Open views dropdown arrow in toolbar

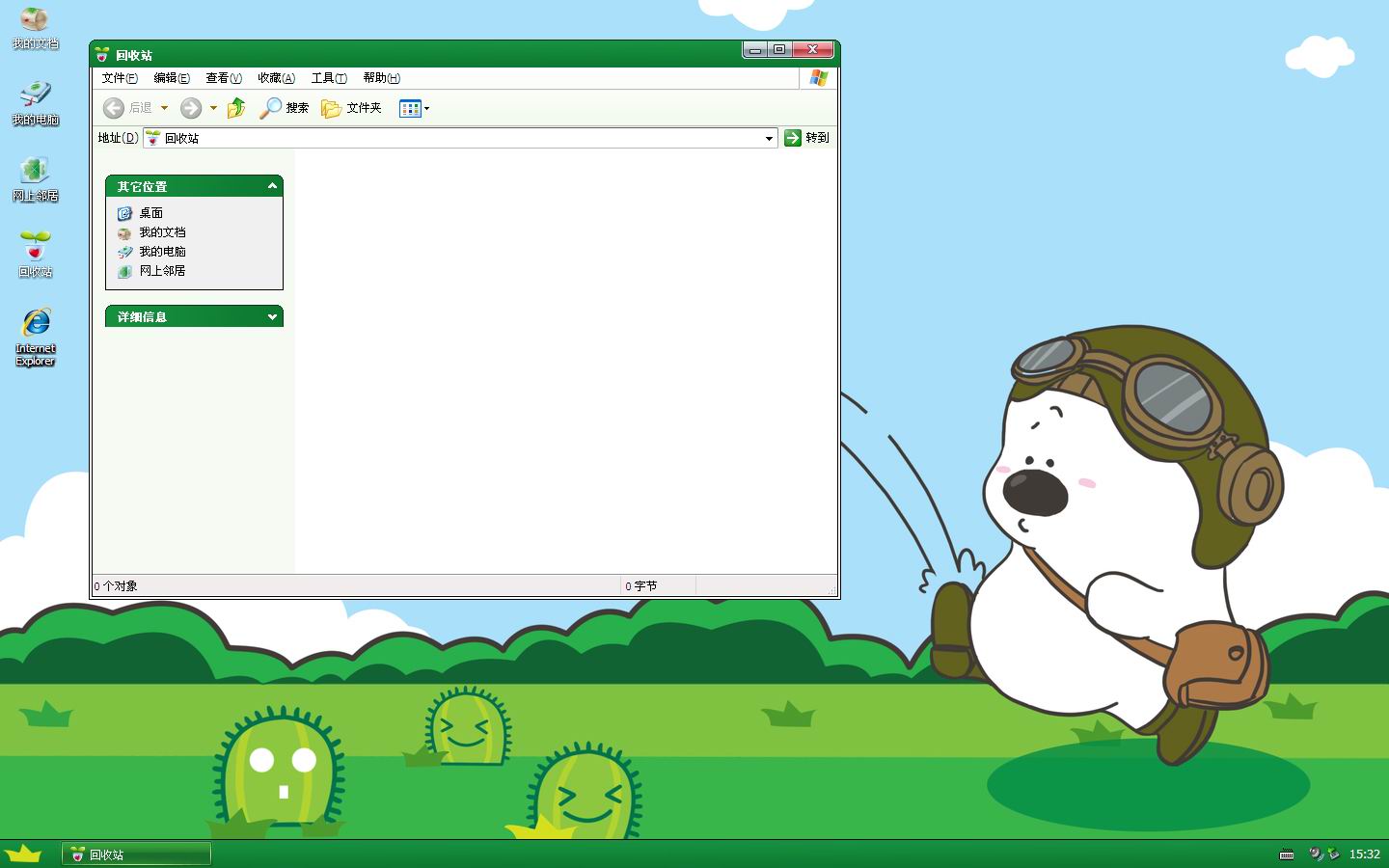click(426, 108)
